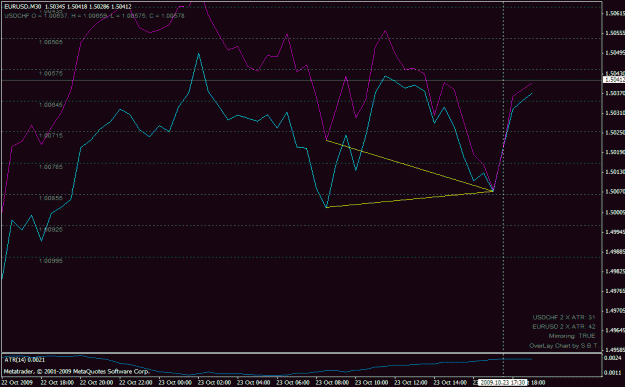Click the '23 Oct 00:00' time axis label

tap(175, 383)
